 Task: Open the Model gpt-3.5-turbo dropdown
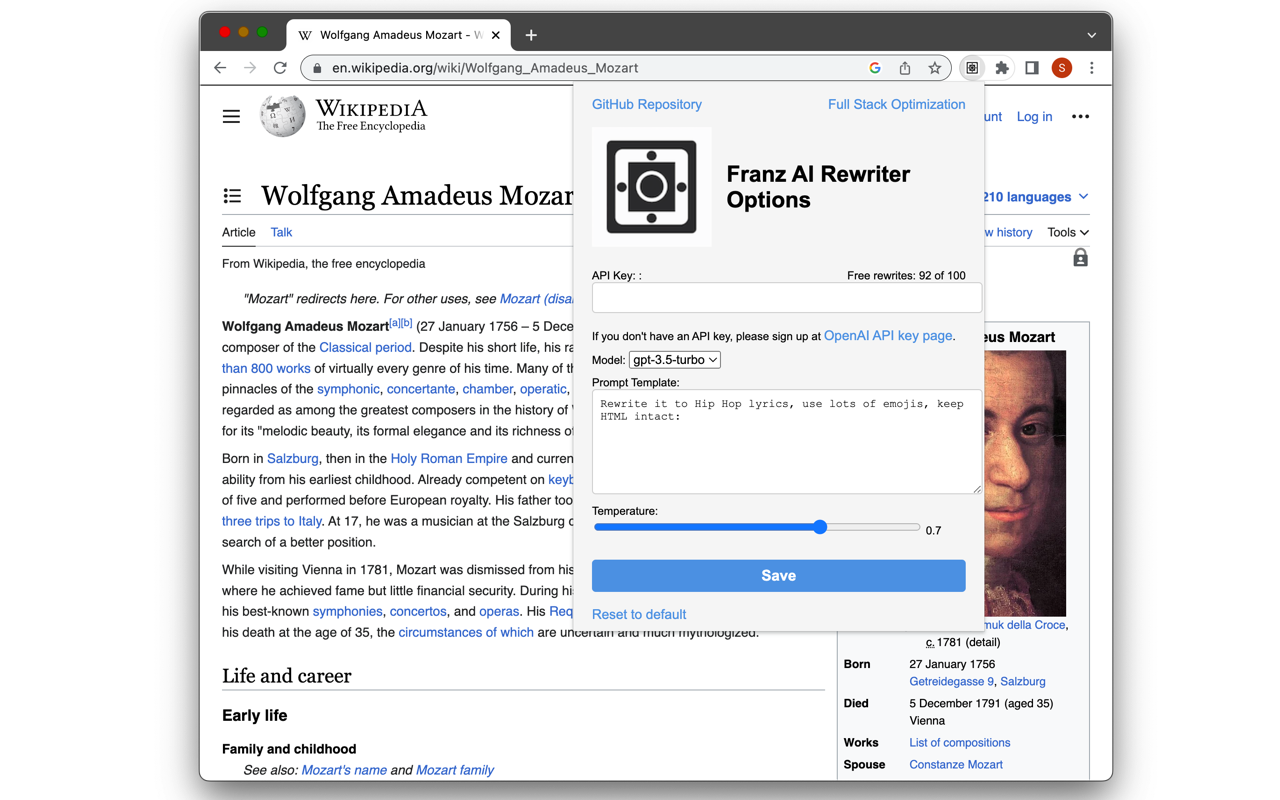click(x=674, y=360)
